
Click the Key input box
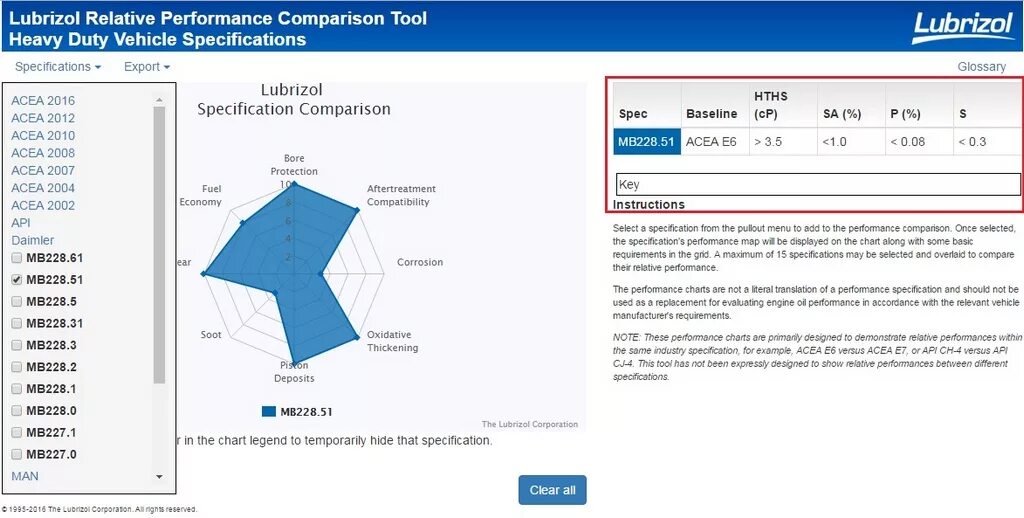tap(818, 184)
